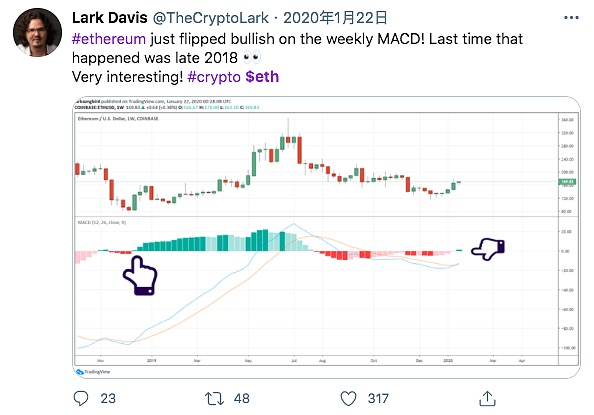Open the tweet's three-dot more menu
Image resolution: width=594 pixels, height=415 pixels.
(x=571, y=17)
